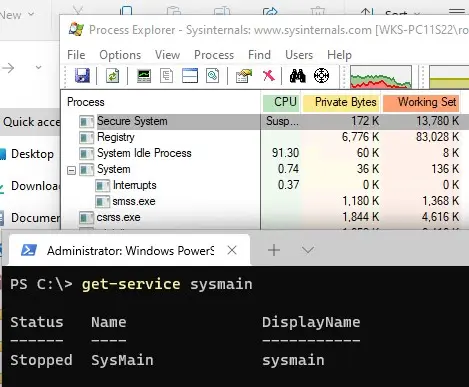Open the New dropdown in File Explorer
The width and height of the screenshot is (469, 387).
17,15
